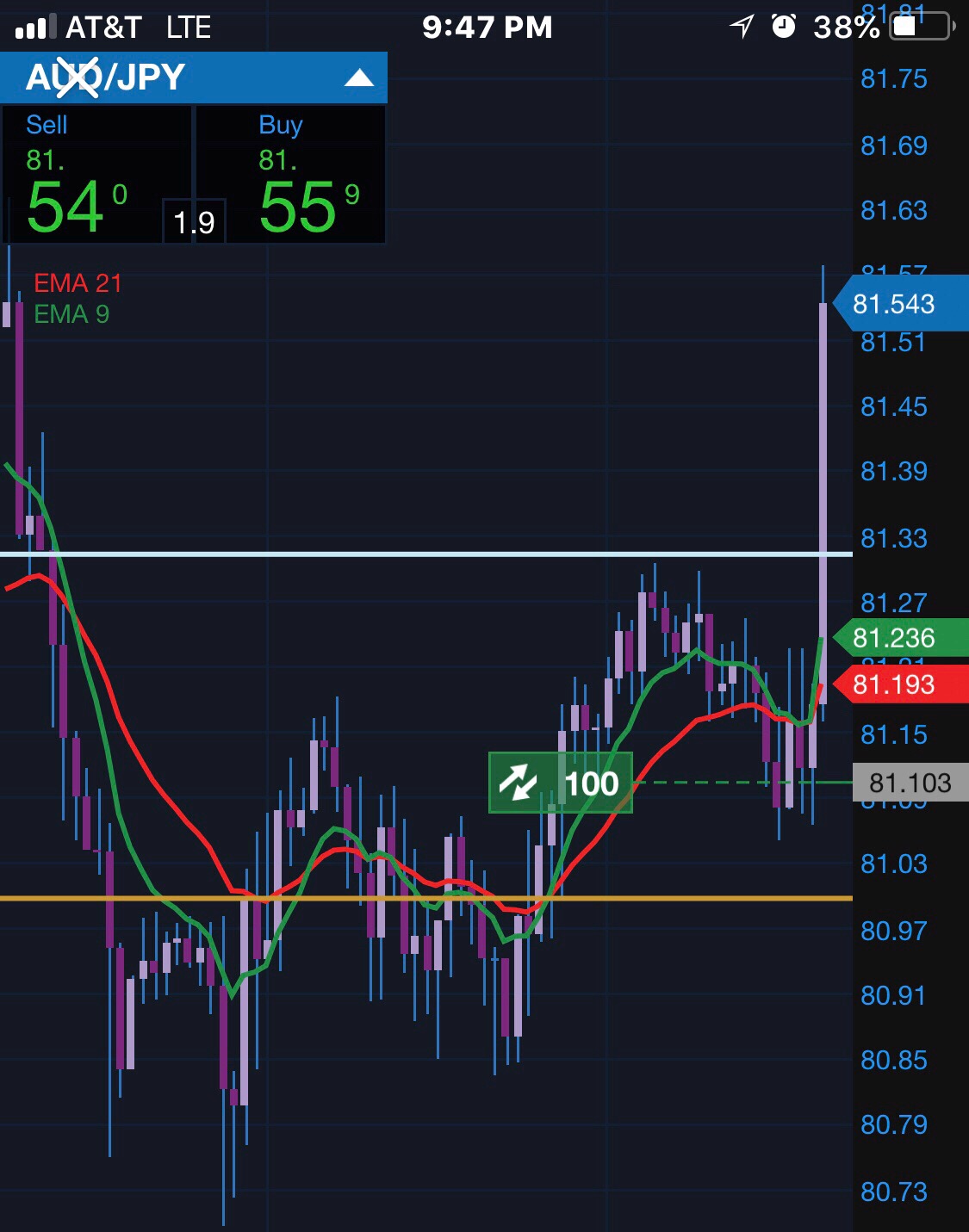
Task: Select the green 81.236 EMA 9 price tag
Action: pos(901,638)
